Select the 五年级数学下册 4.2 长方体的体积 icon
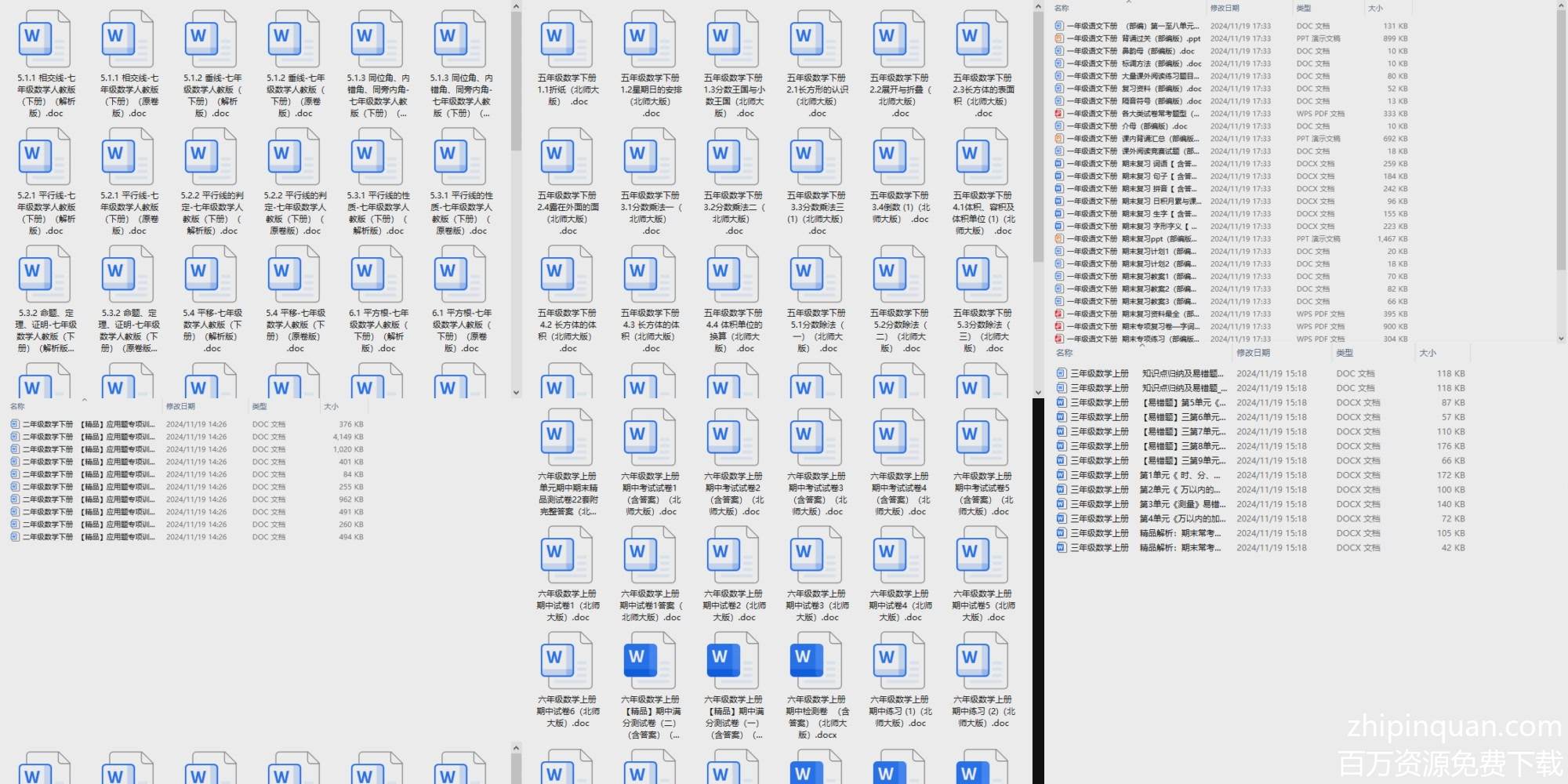Viewport: 1568px width, 784px height. click(567, 274)
